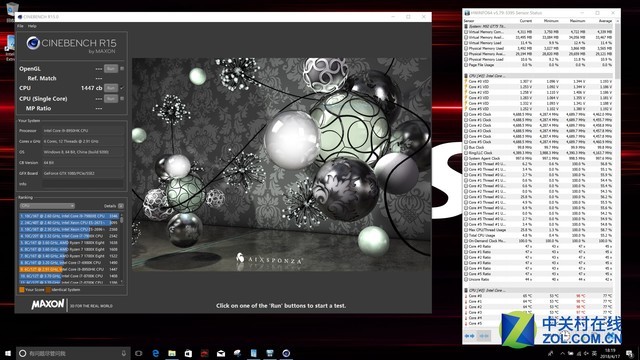Select ranking row 8 Core i7-6900K score 1490

pos(69,262)
